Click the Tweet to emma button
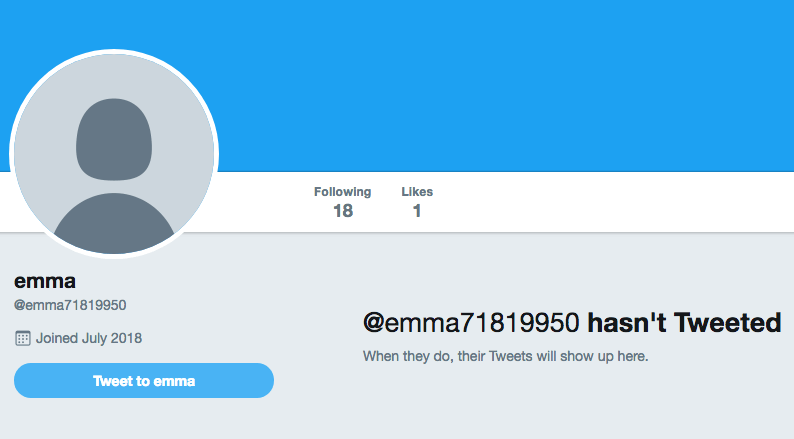The height and width of the screenshot is (439, 794). tap(144, 380)
